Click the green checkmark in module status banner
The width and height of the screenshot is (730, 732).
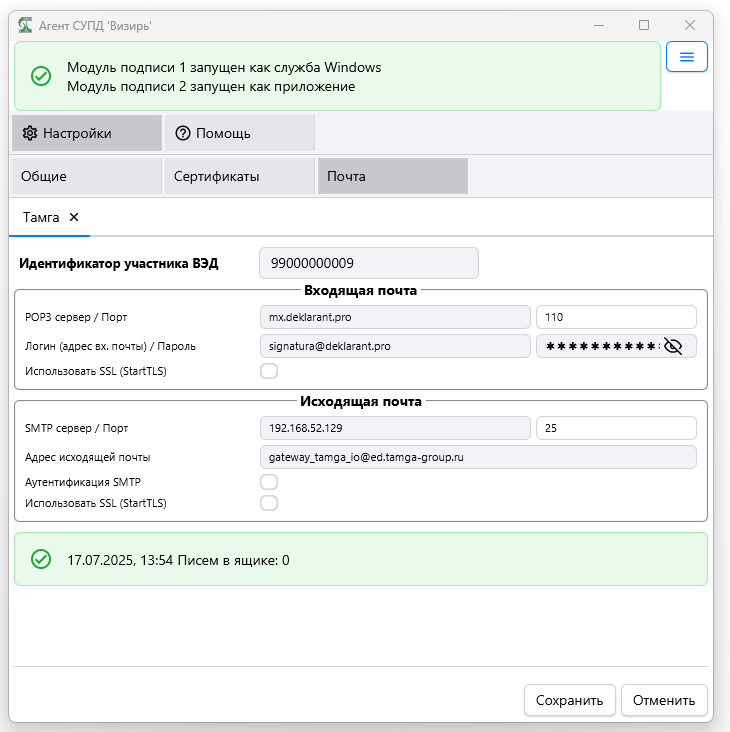41,76
